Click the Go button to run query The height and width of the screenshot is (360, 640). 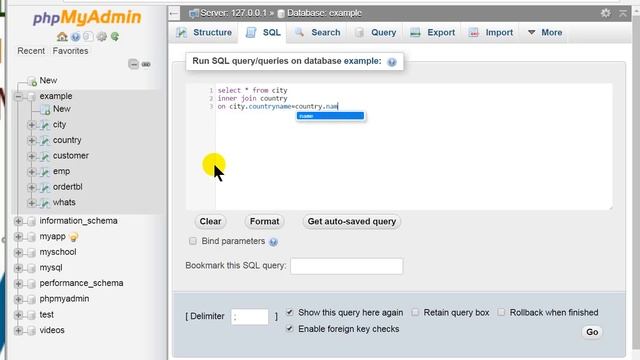592,332
